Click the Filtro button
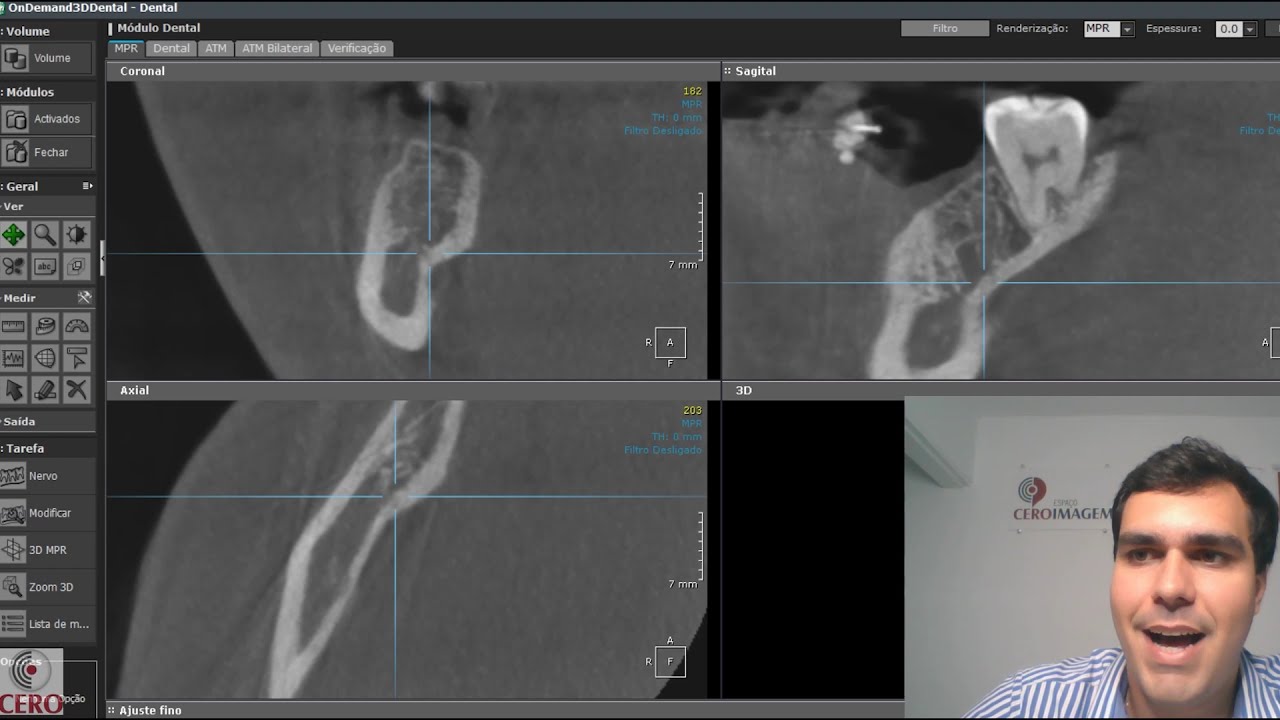The width and height of the screenshot is (1280, 720). tap(945, 29)
